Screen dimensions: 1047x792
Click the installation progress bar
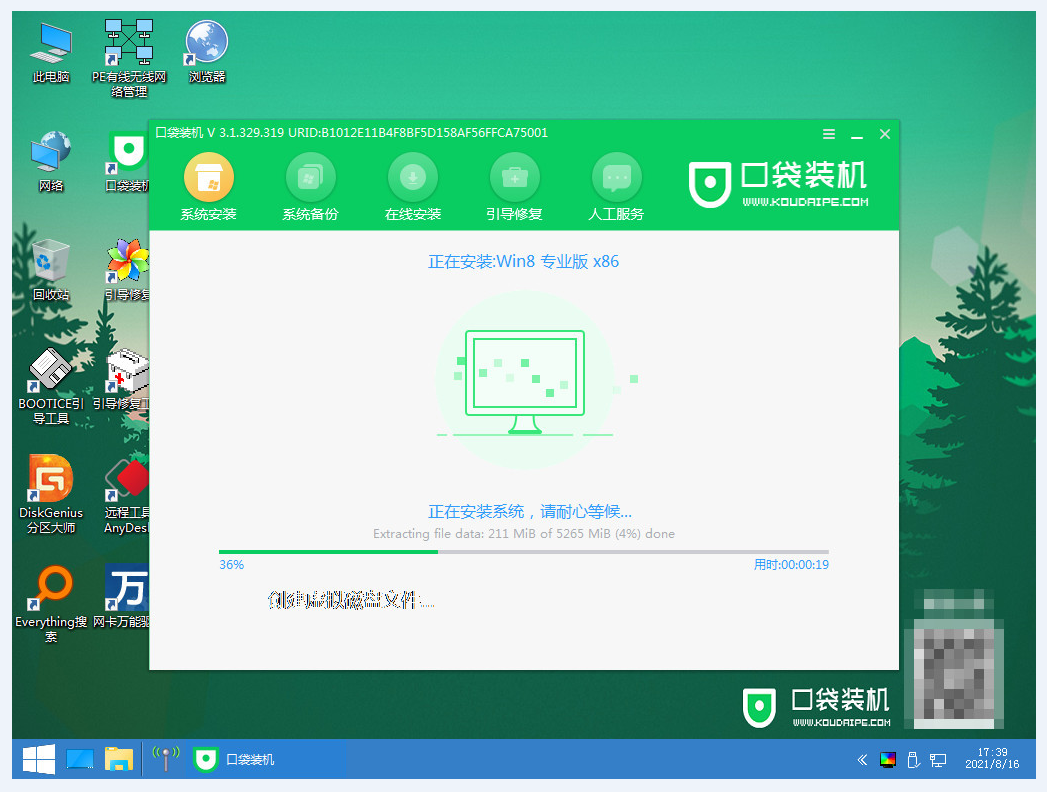pyautogui.click(x=524, y=552)
